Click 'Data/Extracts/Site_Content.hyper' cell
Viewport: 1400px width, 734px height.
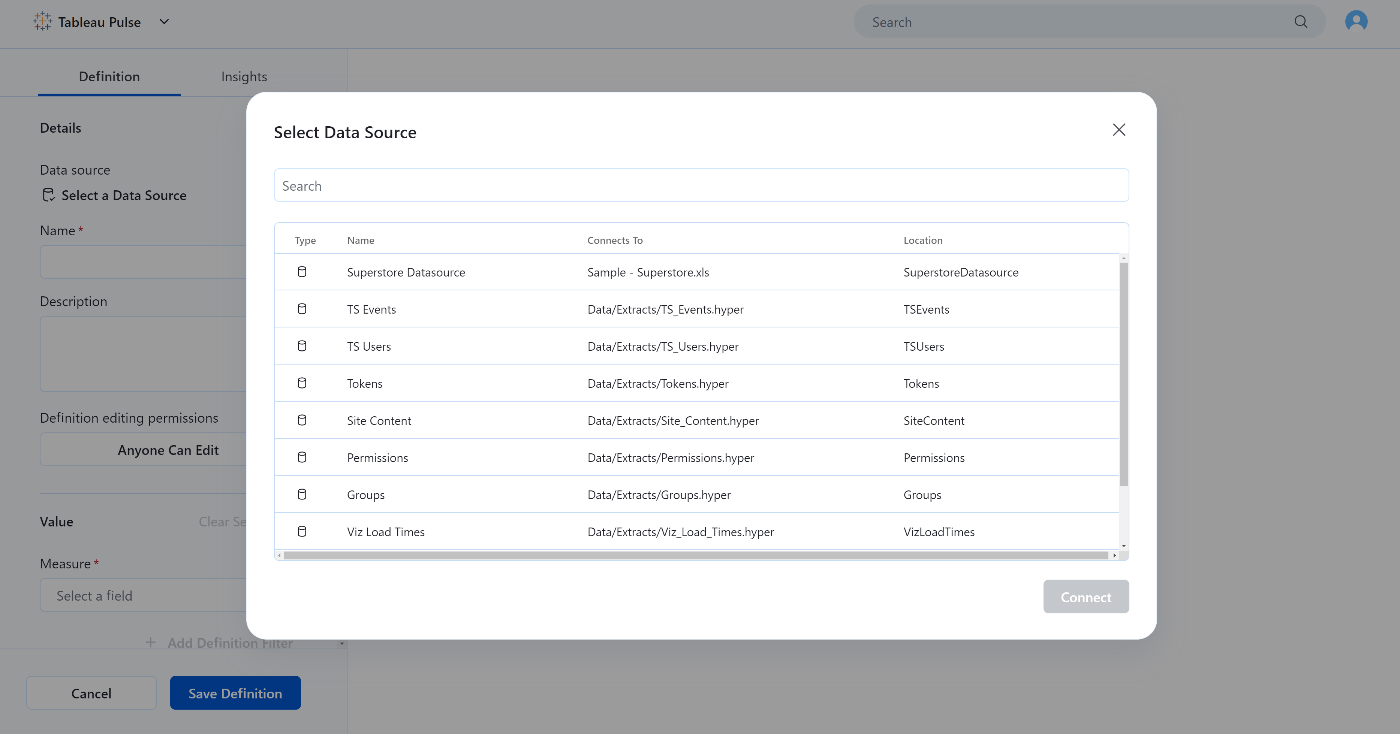click(x=673, y=420)
